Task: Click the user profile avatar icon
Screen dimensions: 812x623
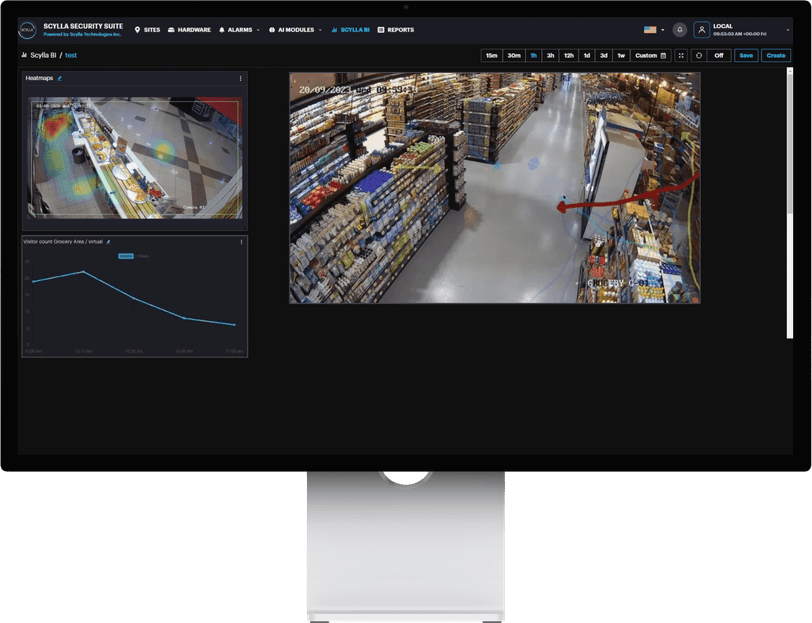Action: click(x=701, y=30)
